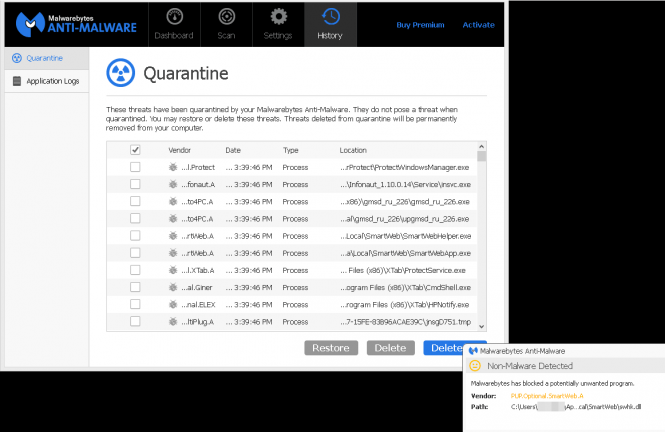Click the blue Delete All button
Screen dimensions: 665x432
[444, 348]
